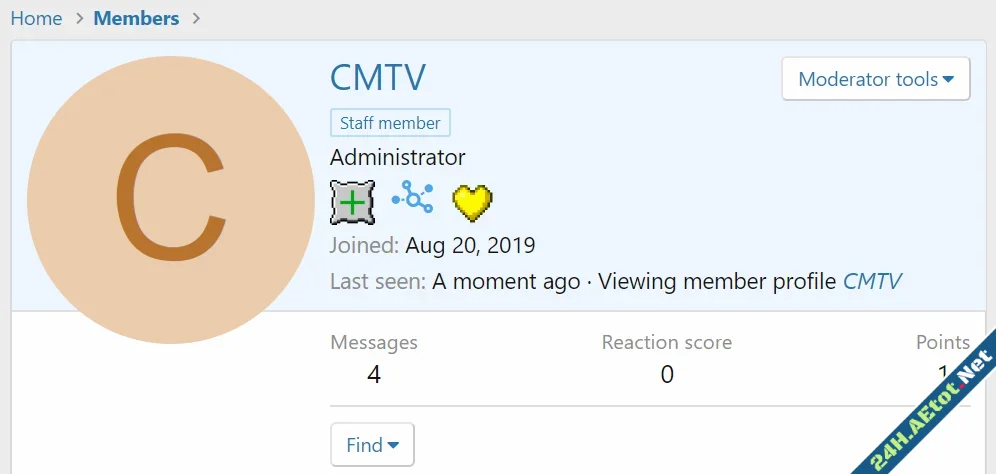
Task: Click the blue connected-nodes badge icon
Action: point(412,199)
